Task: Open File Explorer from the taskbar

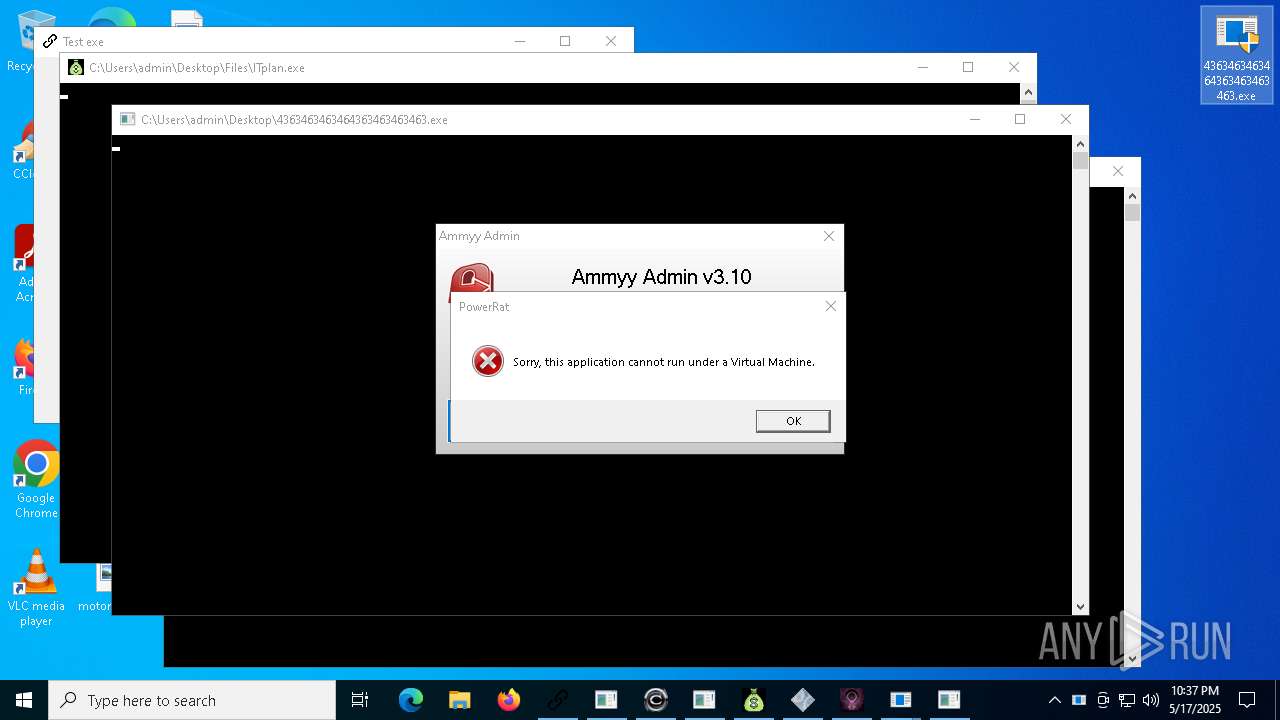Action: coord(459,700)
